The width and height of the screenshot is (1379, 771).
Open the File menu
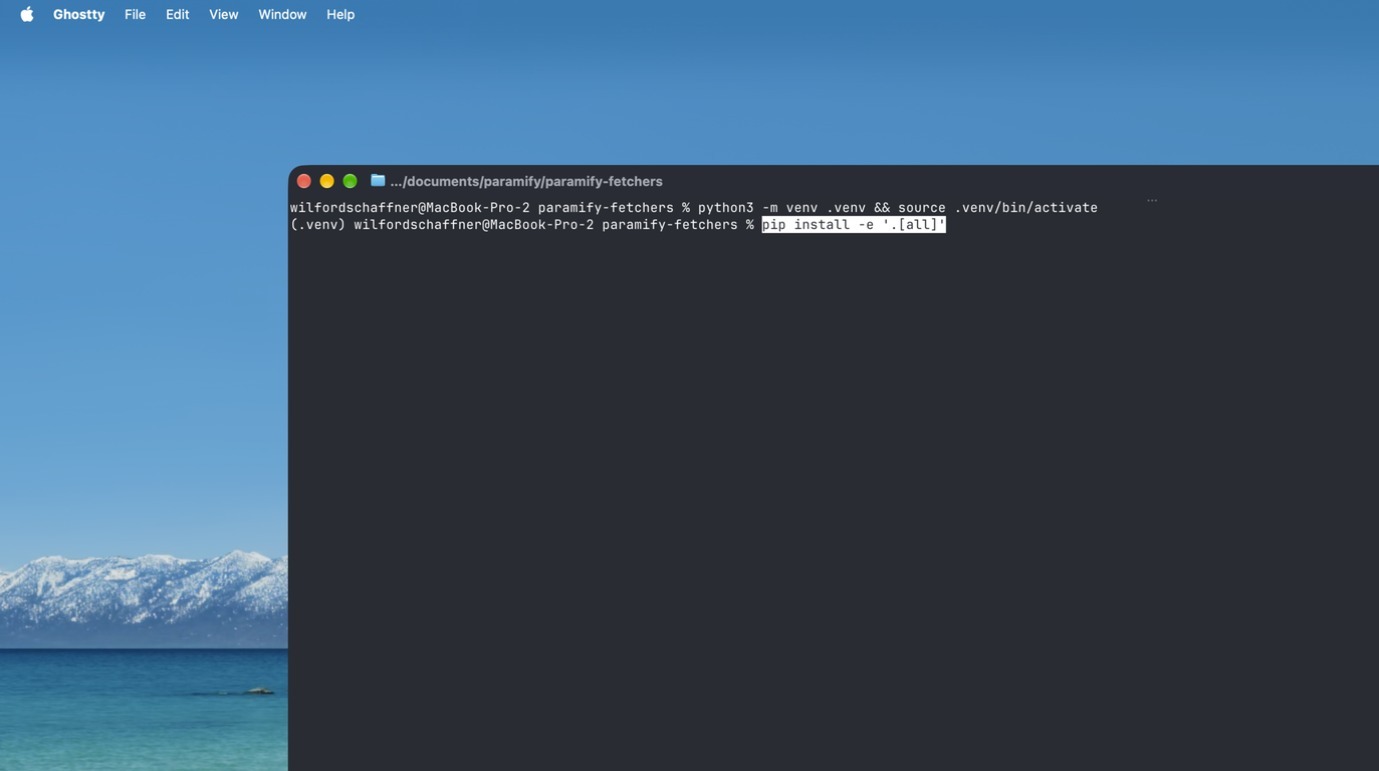coord(135,14)
